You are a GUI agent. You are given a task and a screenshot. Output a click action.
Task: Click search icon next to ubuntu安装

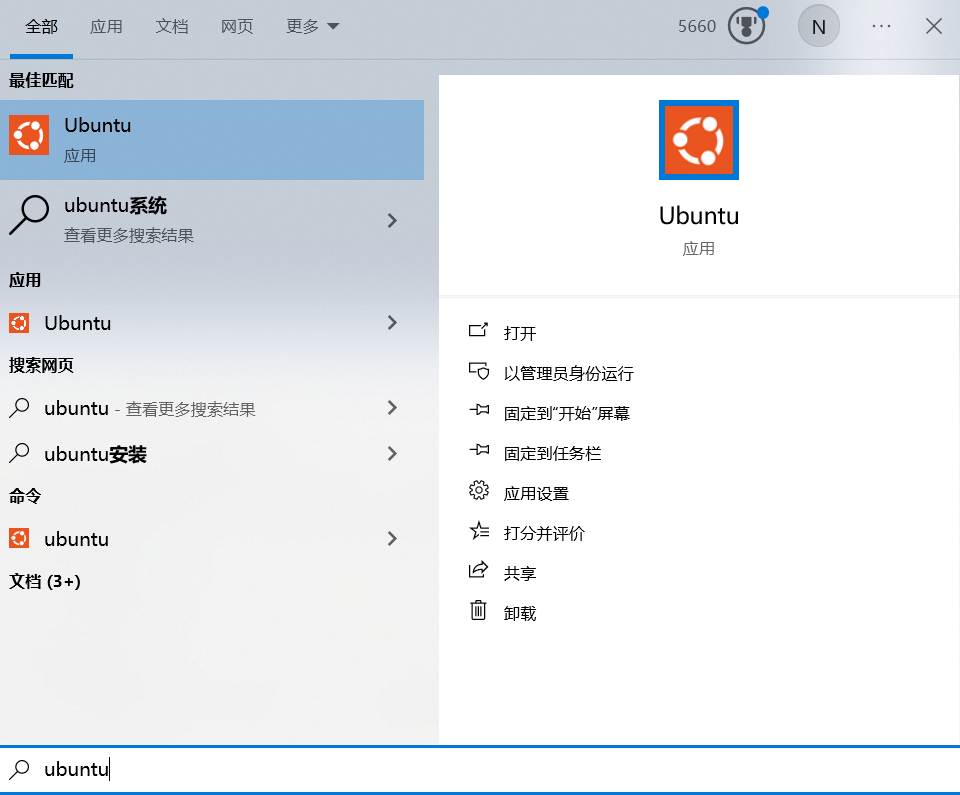point(19,454)
